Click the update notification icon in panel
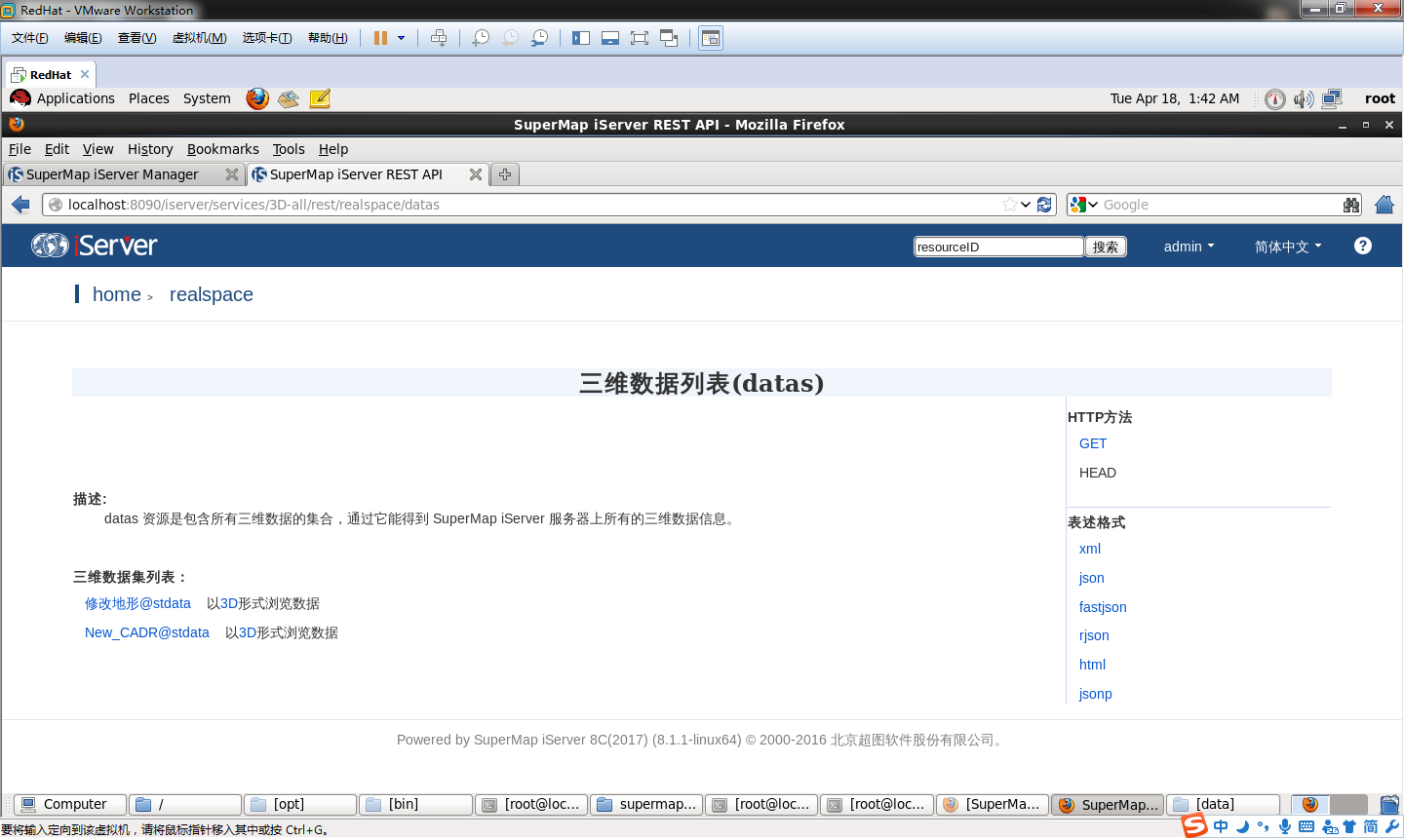 (1274, 98)
